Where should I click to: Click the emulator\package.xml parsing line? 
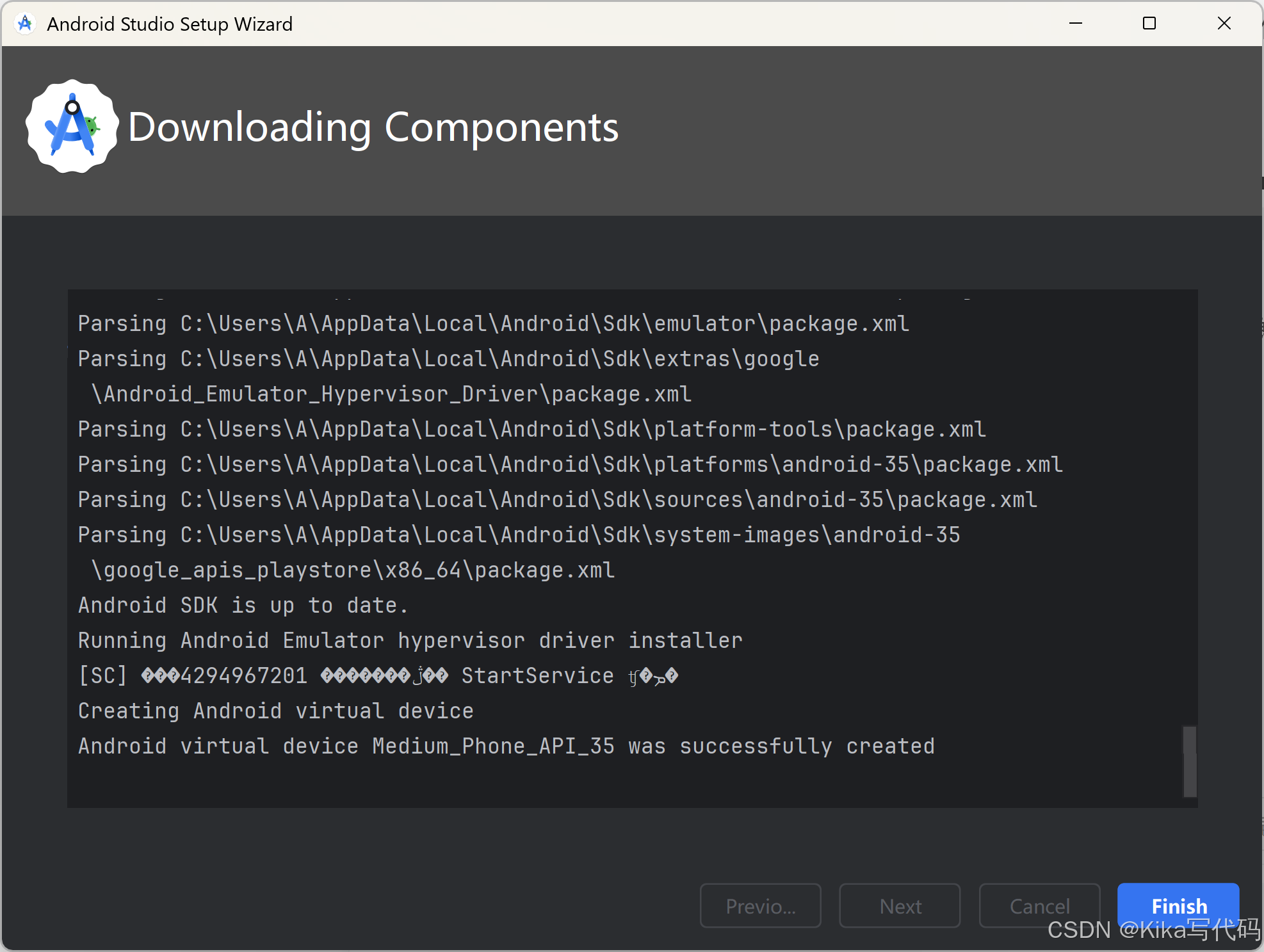pos(493,323)
